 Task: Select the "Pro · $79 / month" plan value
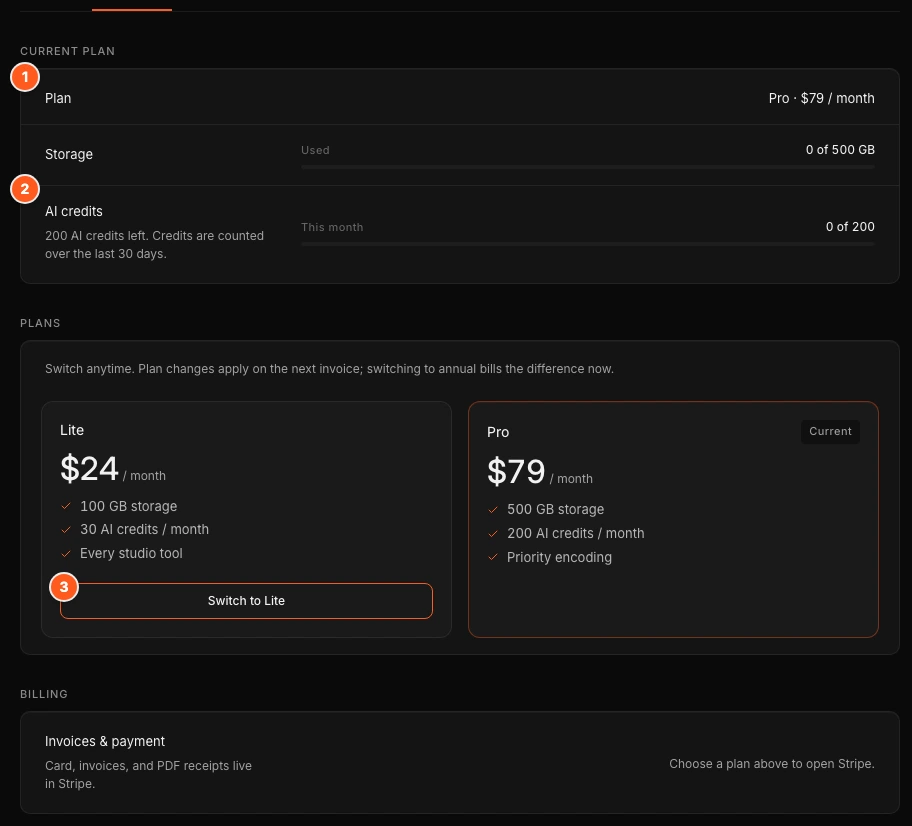coord(821,98)
